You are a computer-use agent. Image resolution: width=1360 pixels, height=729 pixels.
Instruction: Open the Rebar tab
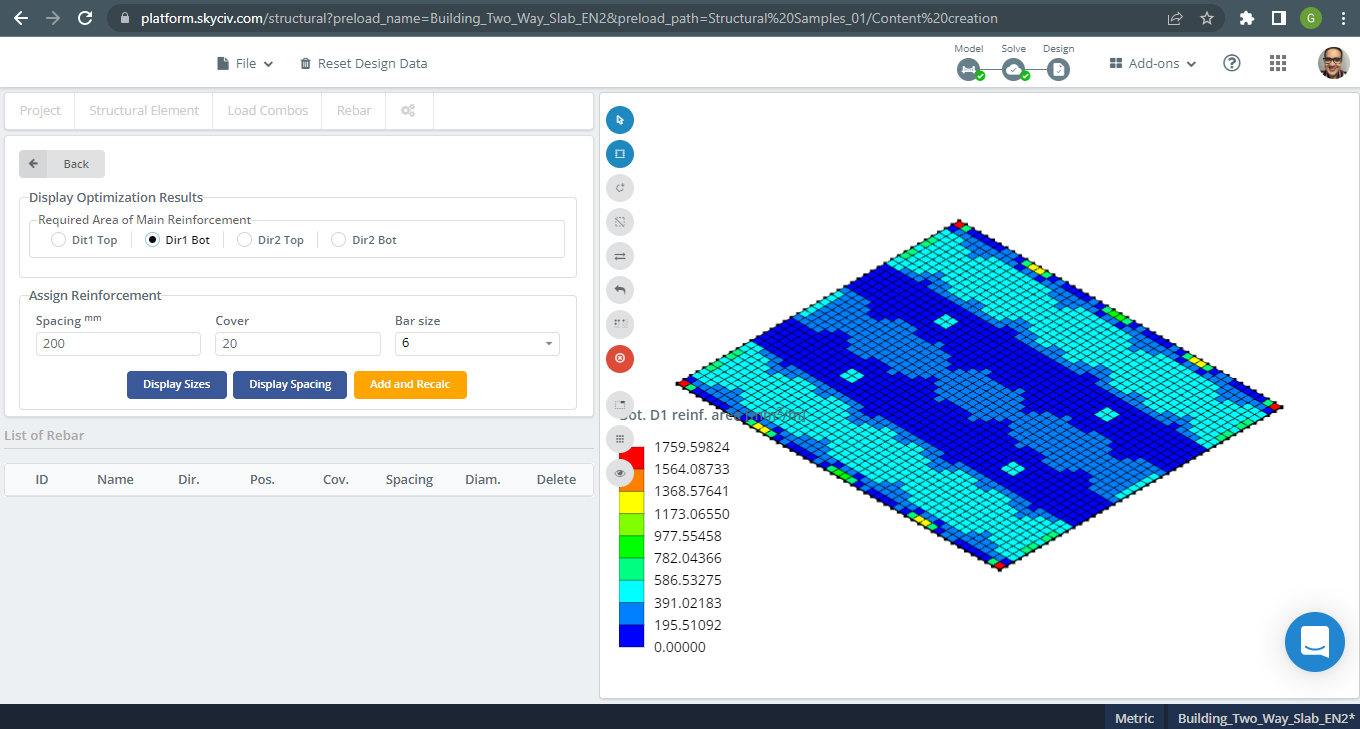tap(353, 110)
